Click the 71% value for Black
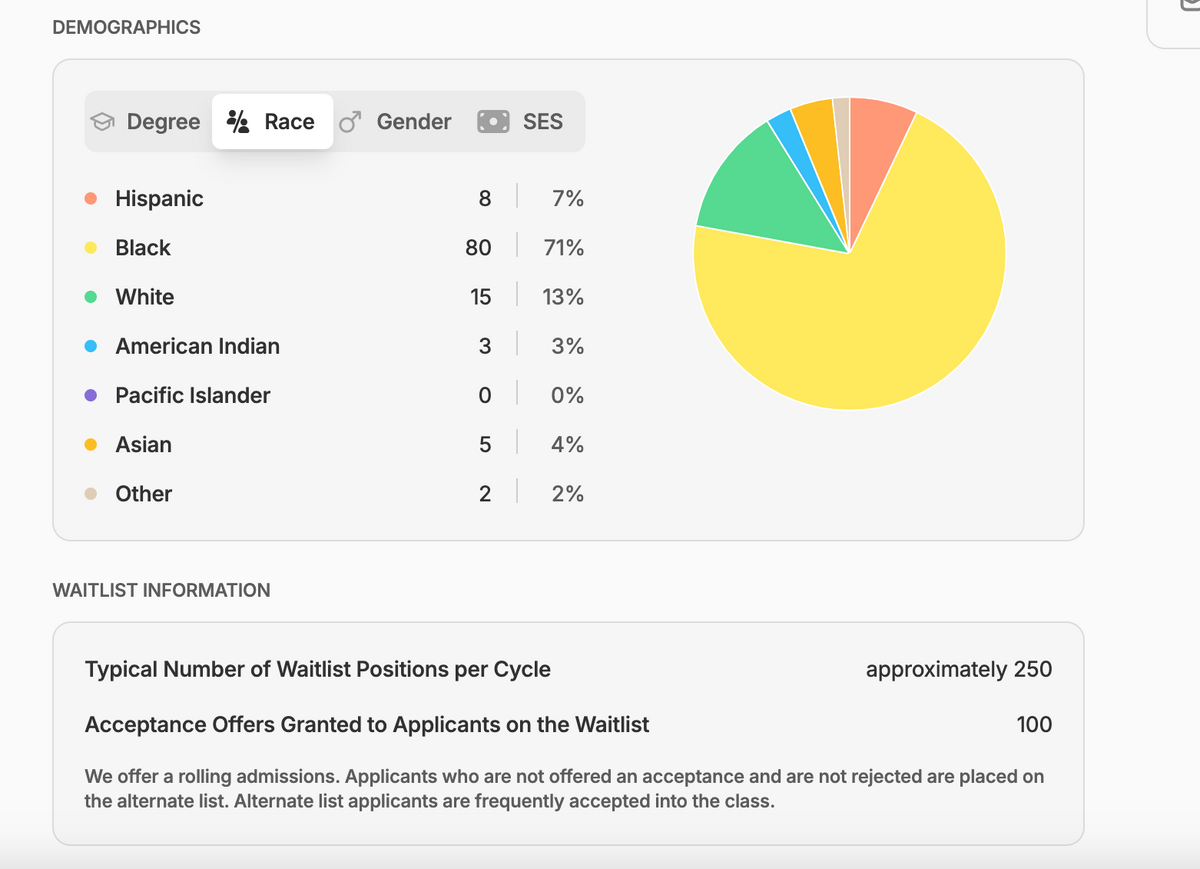Screen dimensions: 1200x869 coord(563,248)
